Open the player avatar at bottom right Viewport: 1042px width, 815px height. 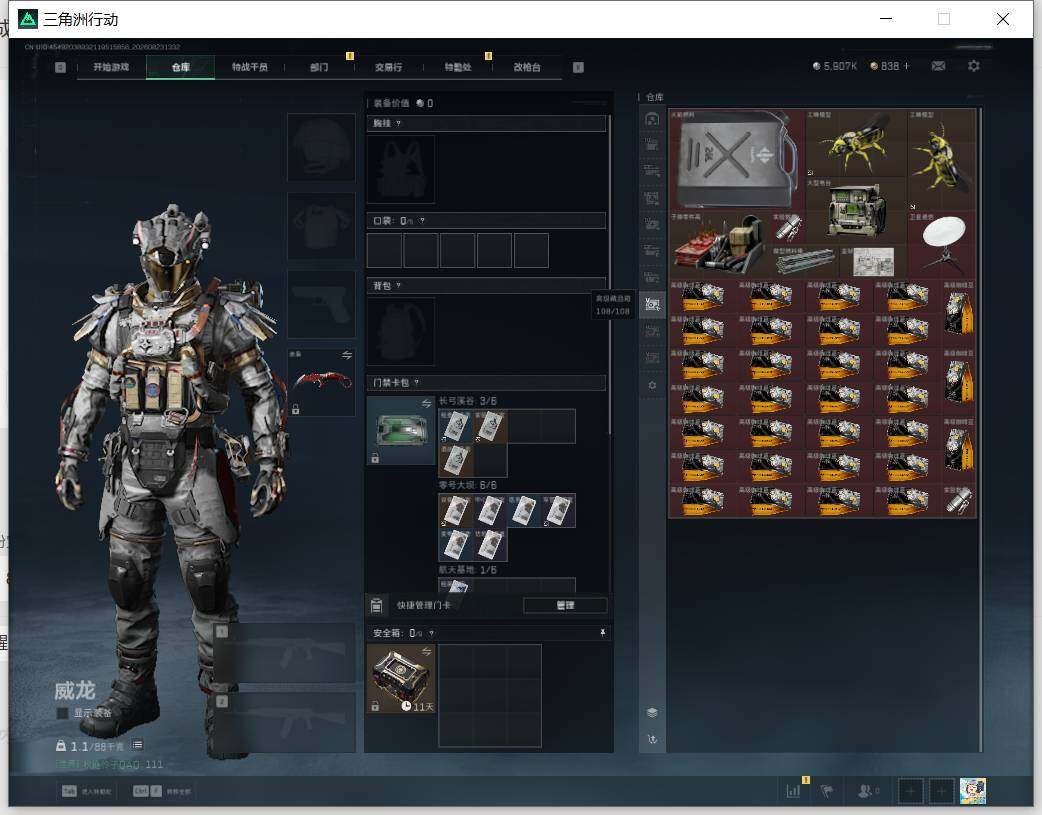pos(973,791)
